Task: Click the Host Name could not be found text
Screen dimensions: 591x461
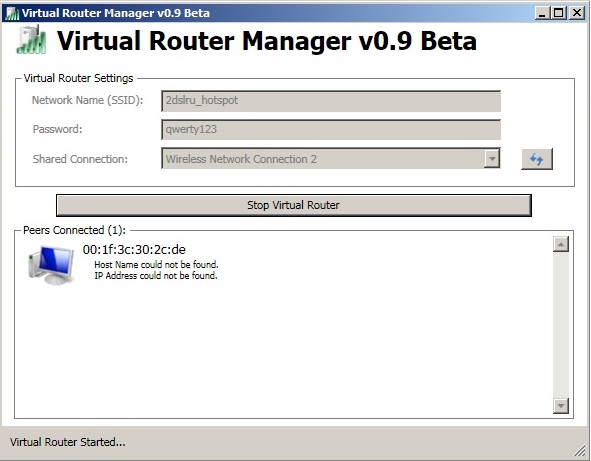Action: point(156,265)
